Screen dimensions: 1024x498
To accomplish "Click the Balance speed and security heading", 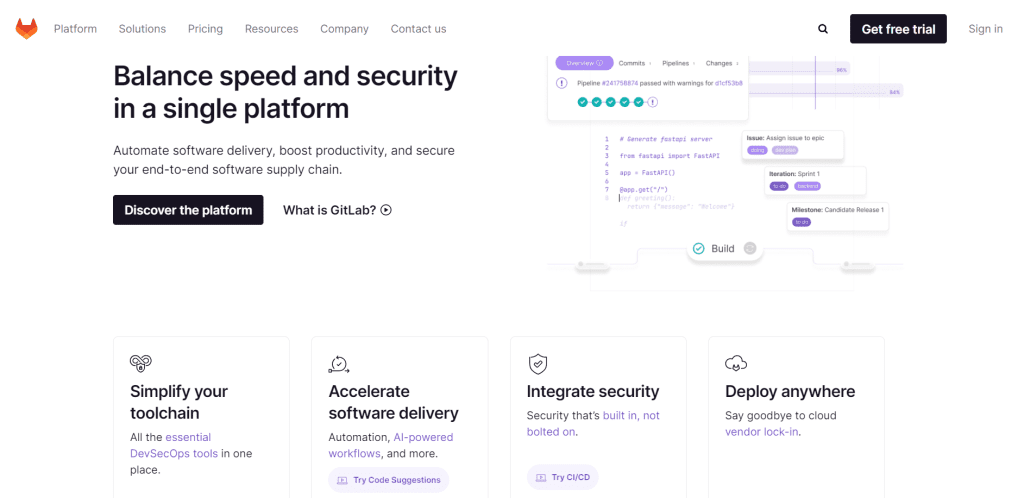I will pyautogui.click(x=285, y=92).
